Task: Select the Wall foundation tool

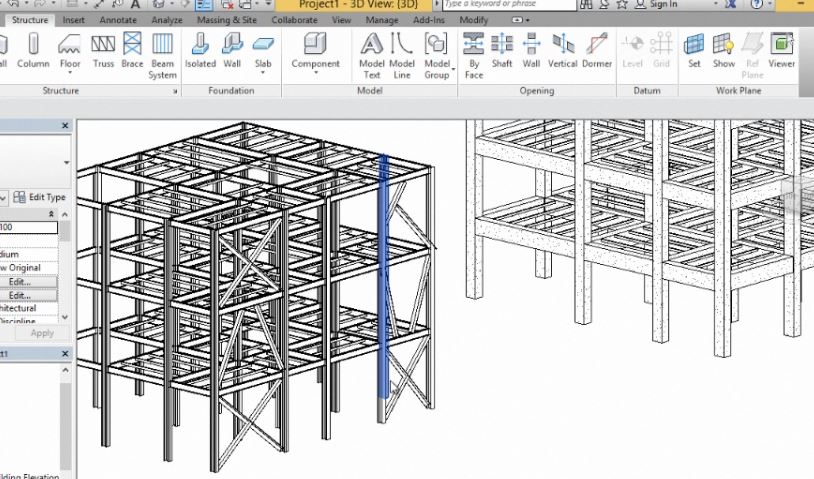Action: click(x=232, y=50)
